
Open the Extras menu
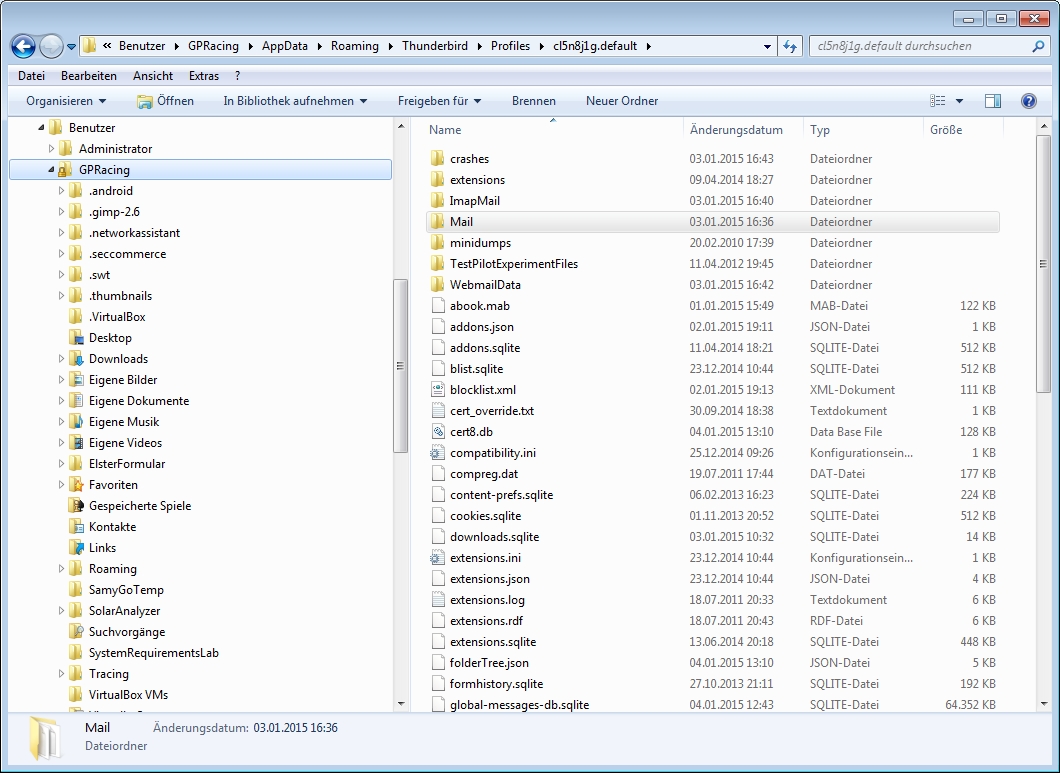click(x=203, y=76)
